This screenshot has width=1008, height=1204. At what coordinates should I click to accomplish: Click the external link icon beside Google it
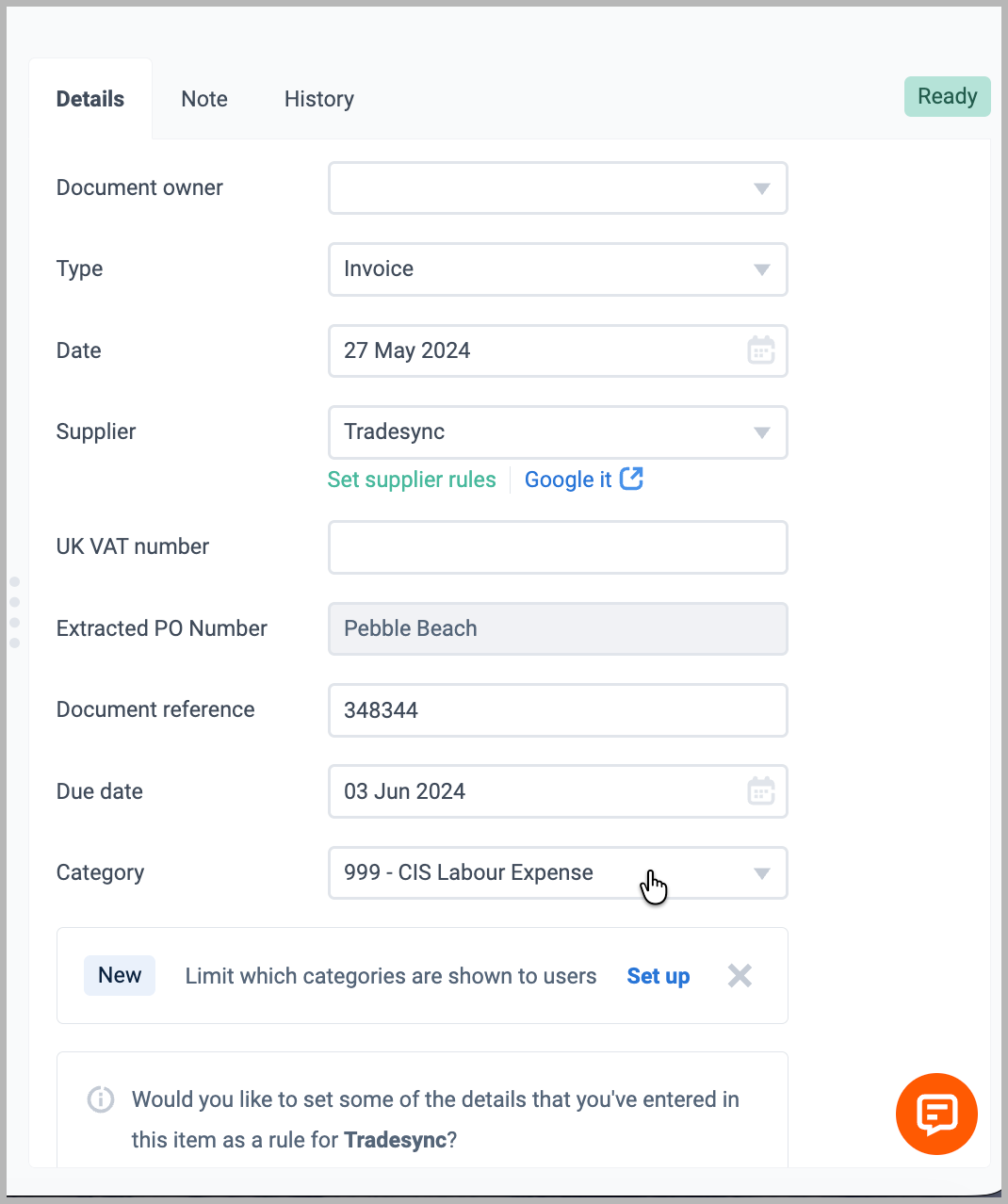click(631, 479)
